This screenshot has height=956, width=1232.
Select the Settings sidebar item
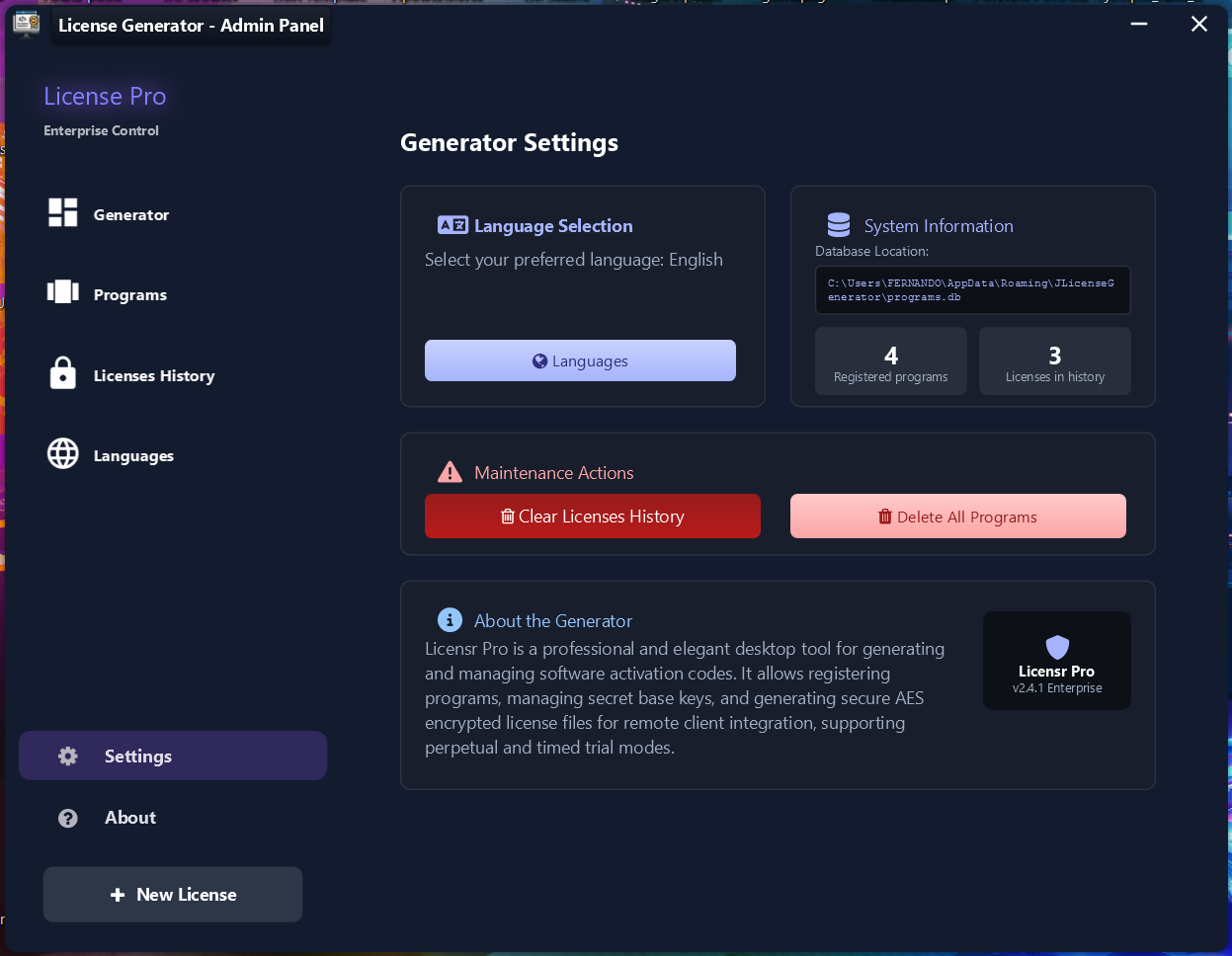[173, 756]
